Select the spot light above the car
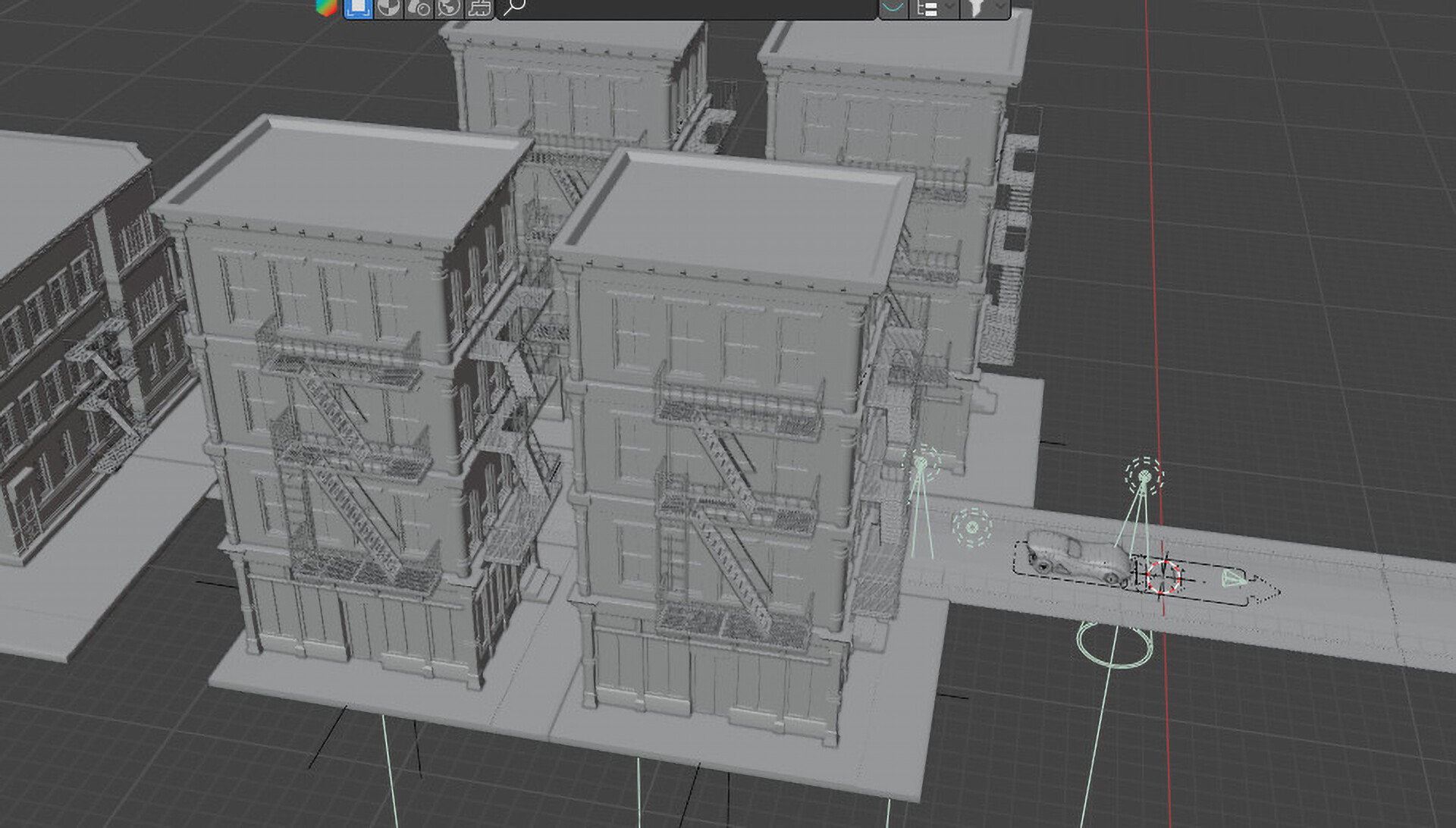The width and height of the screenshot is (1456, 828). click(x=1144, y=475)
